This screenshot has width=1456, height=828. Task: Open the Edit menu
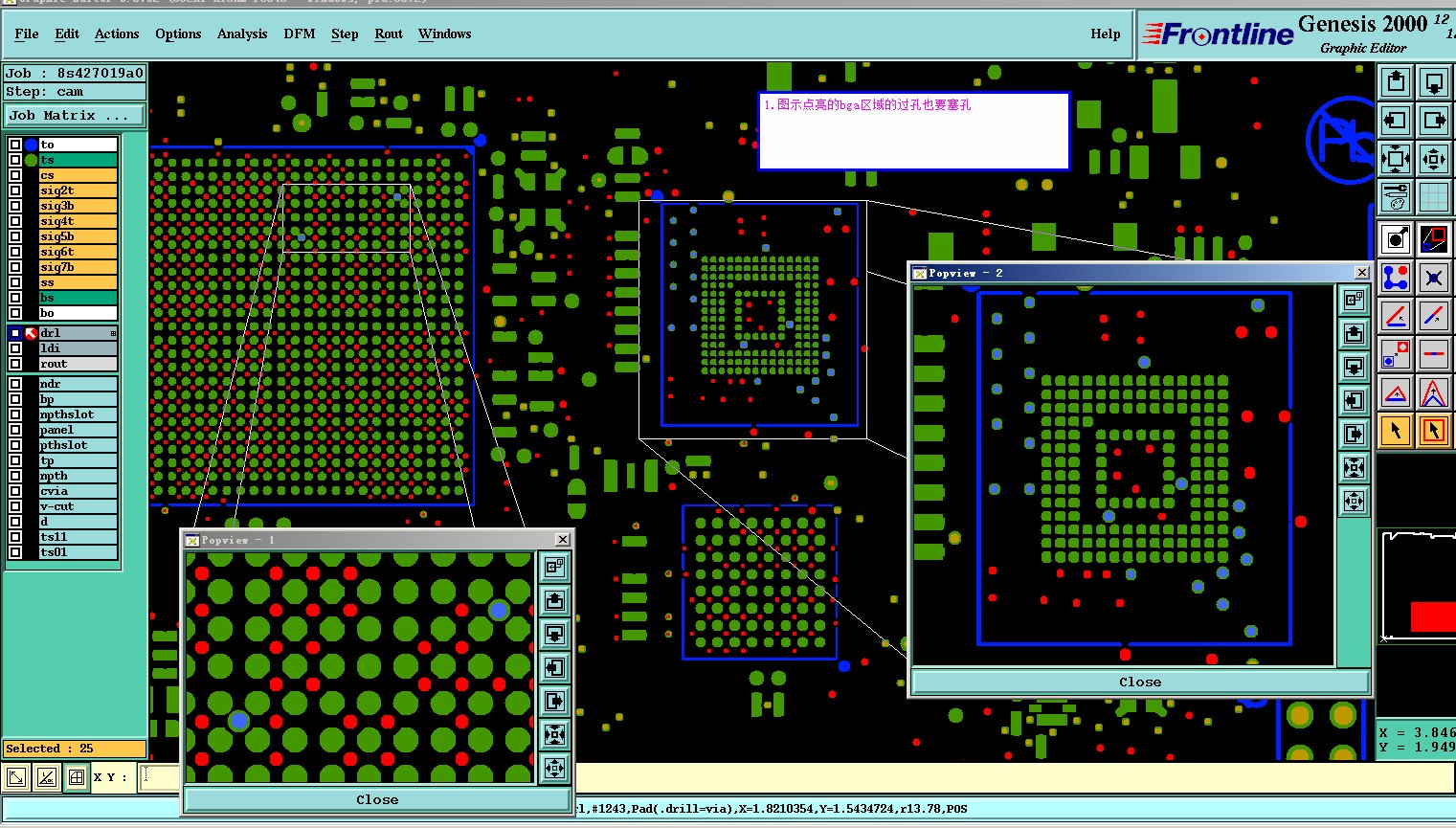67,34
